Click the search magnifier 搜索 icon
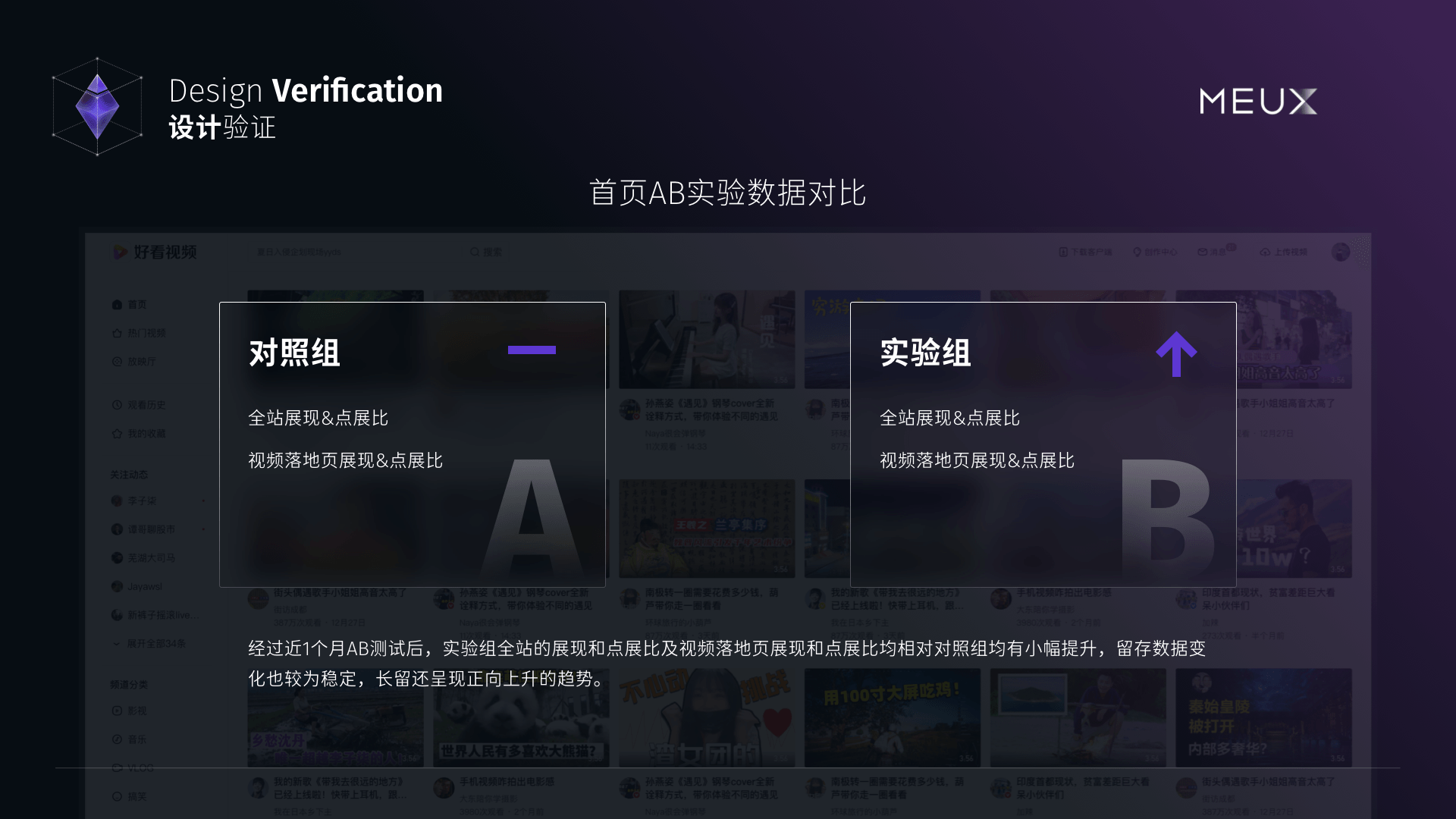This screenshot has height=819, width=1456. tap(475, 252)
